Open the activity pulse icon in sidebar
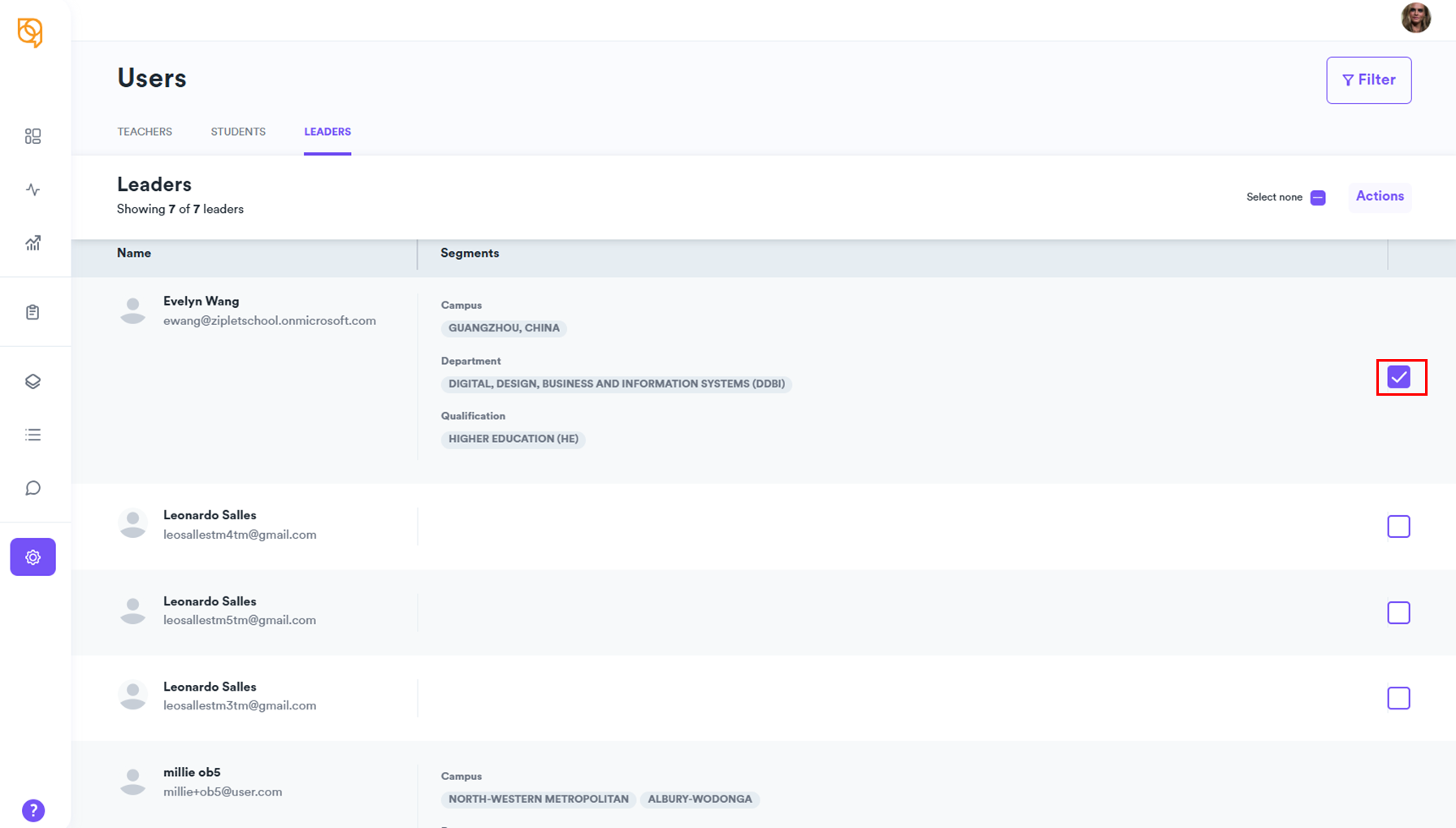This screenshot has height=828, width=1456. (32, 190)
